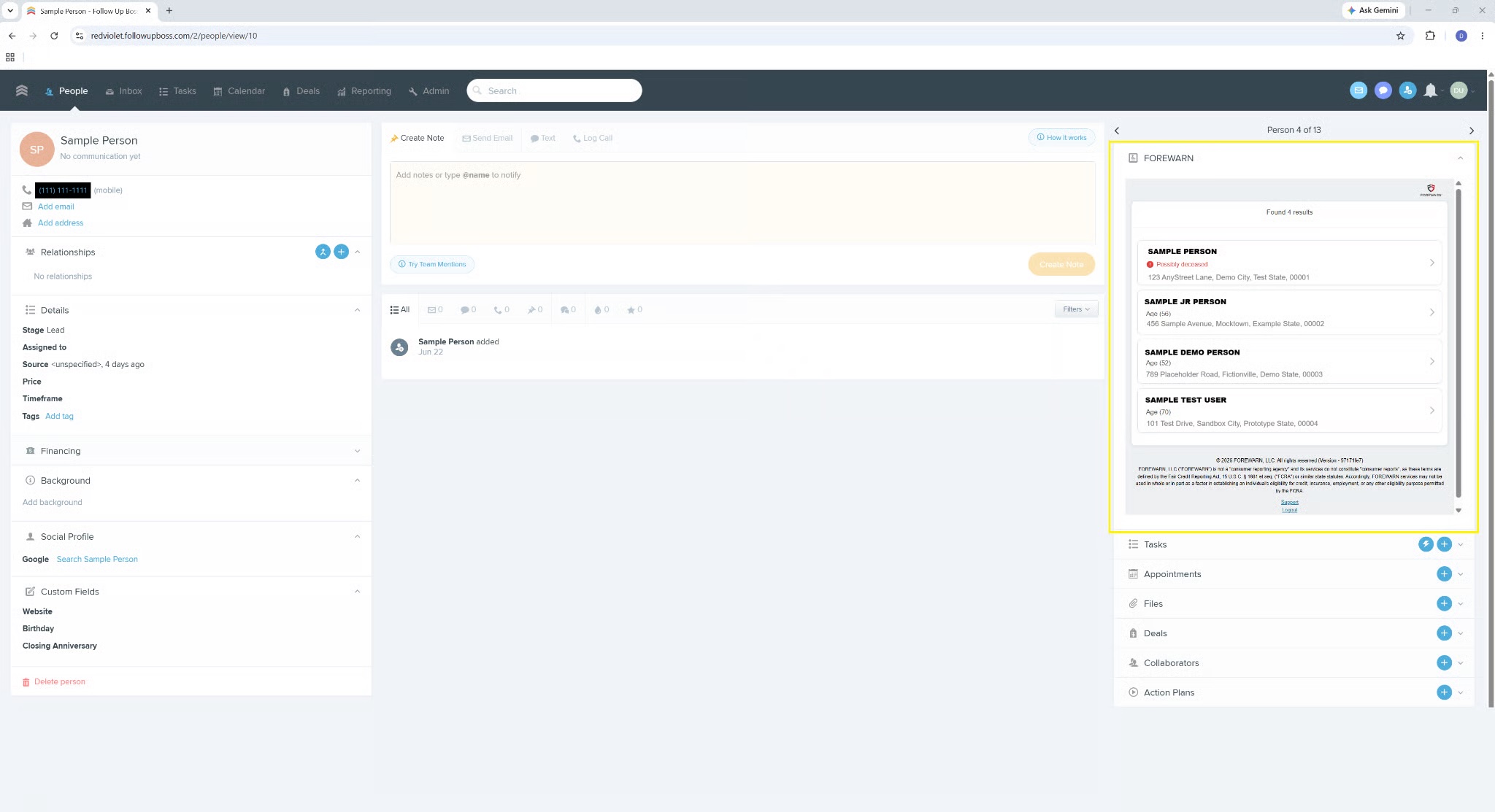Filter timeline by starred items
1495x812 pixels.
[x=634, y=310]
